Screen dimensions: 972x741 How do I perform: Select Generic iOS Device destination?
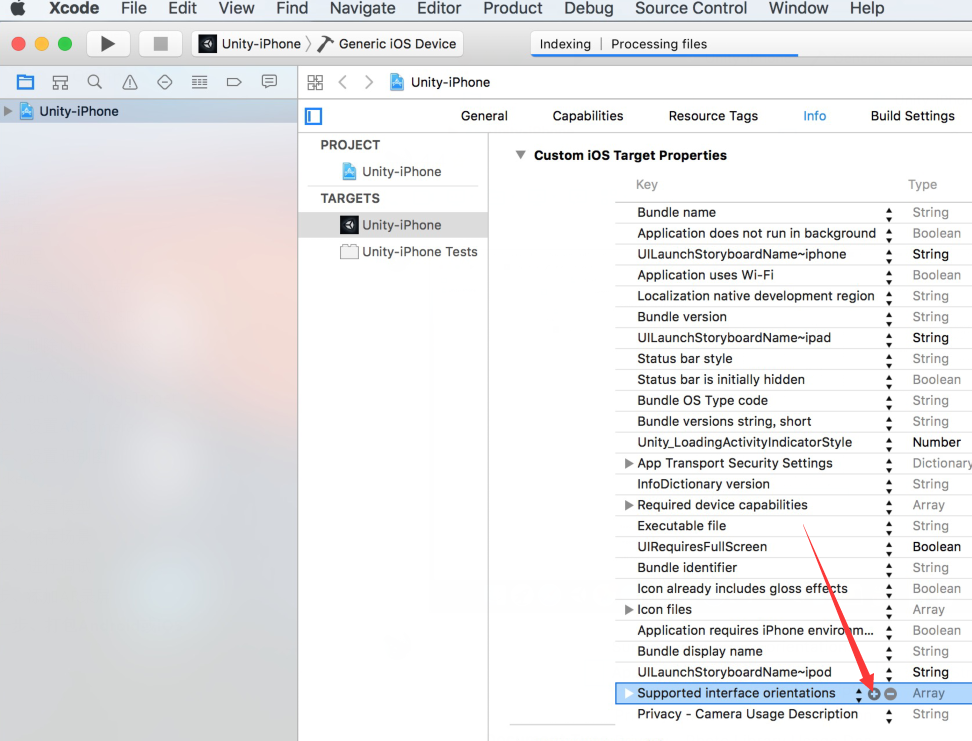point(387,44)
